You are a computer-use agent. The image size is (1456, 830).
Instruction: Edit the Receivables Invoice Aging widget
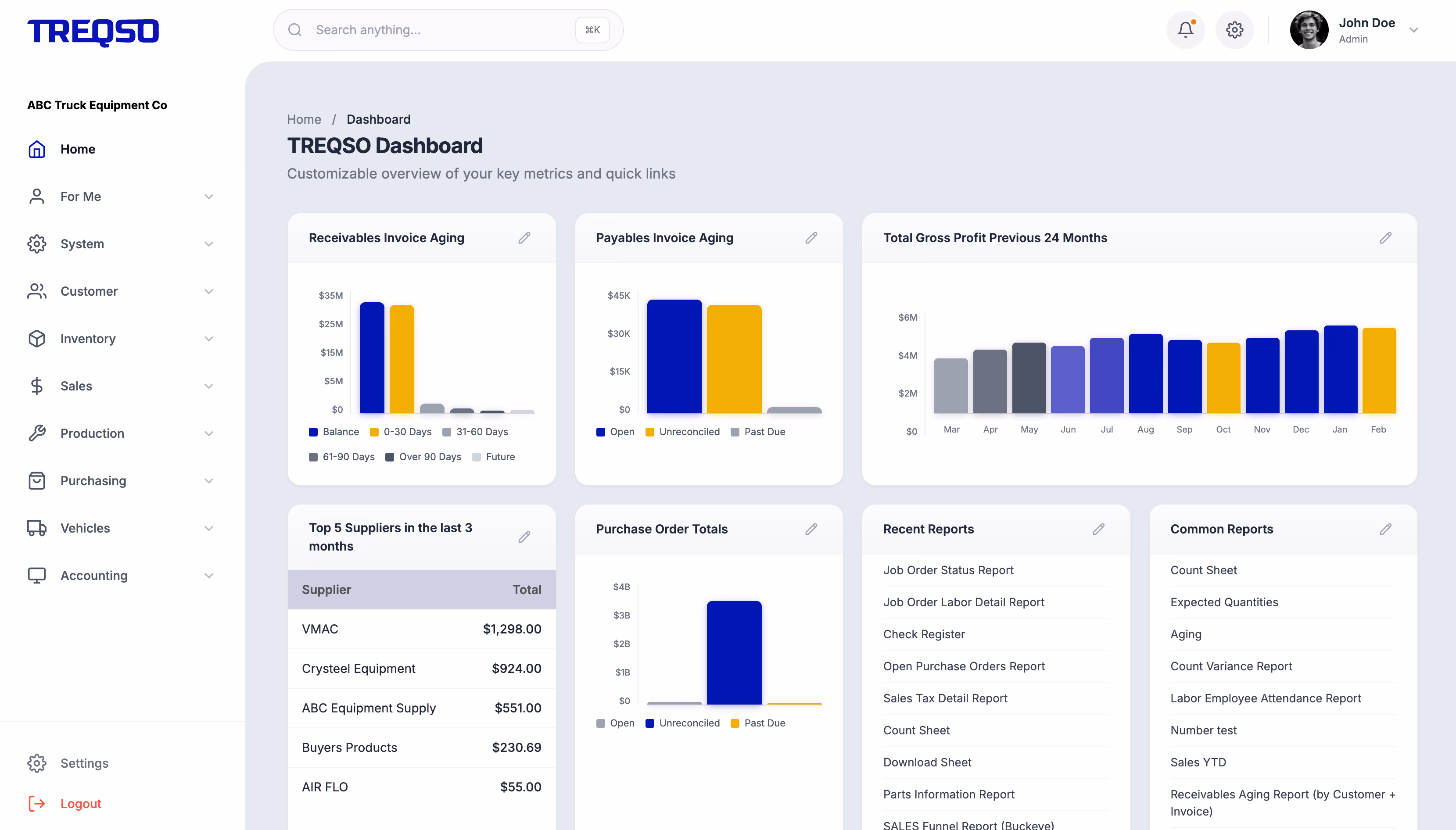click(524, 238)
